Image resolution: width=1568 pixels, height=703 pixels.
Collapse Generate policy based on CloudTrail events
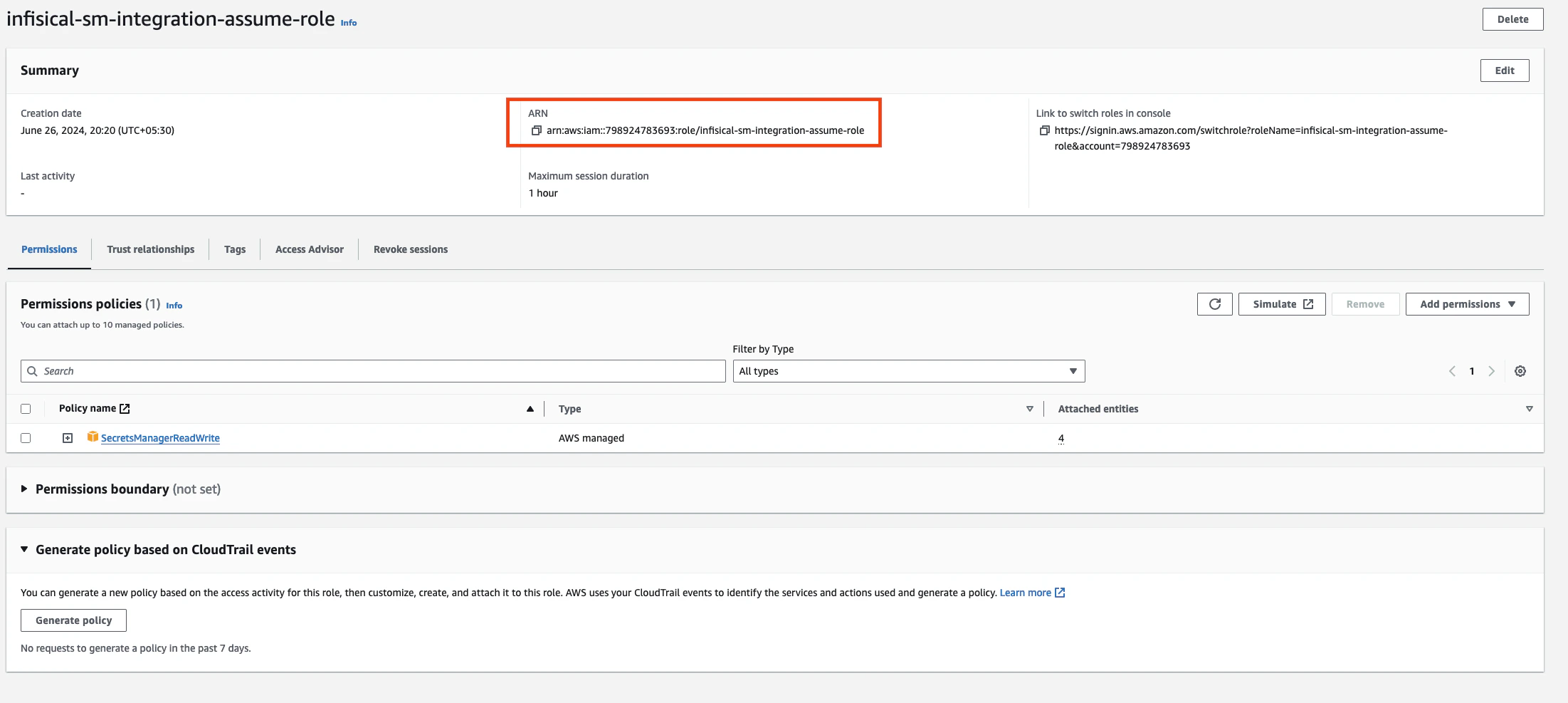click(x=24, y=549)
